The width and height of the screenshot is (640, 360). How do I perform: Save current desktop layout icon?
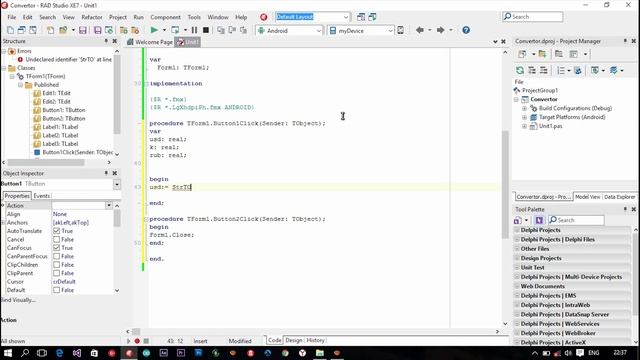(x=361, y=17)
